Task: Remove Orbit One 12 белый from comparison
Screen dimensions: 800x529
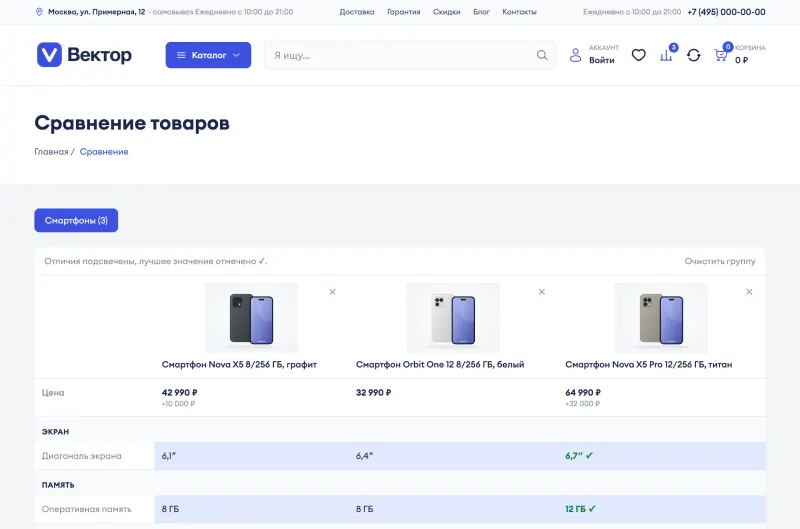Action: [542, 292]
